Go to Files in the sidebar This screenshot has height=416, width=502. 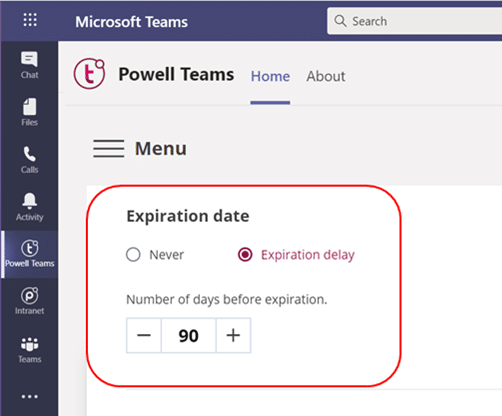pos(29,112)
